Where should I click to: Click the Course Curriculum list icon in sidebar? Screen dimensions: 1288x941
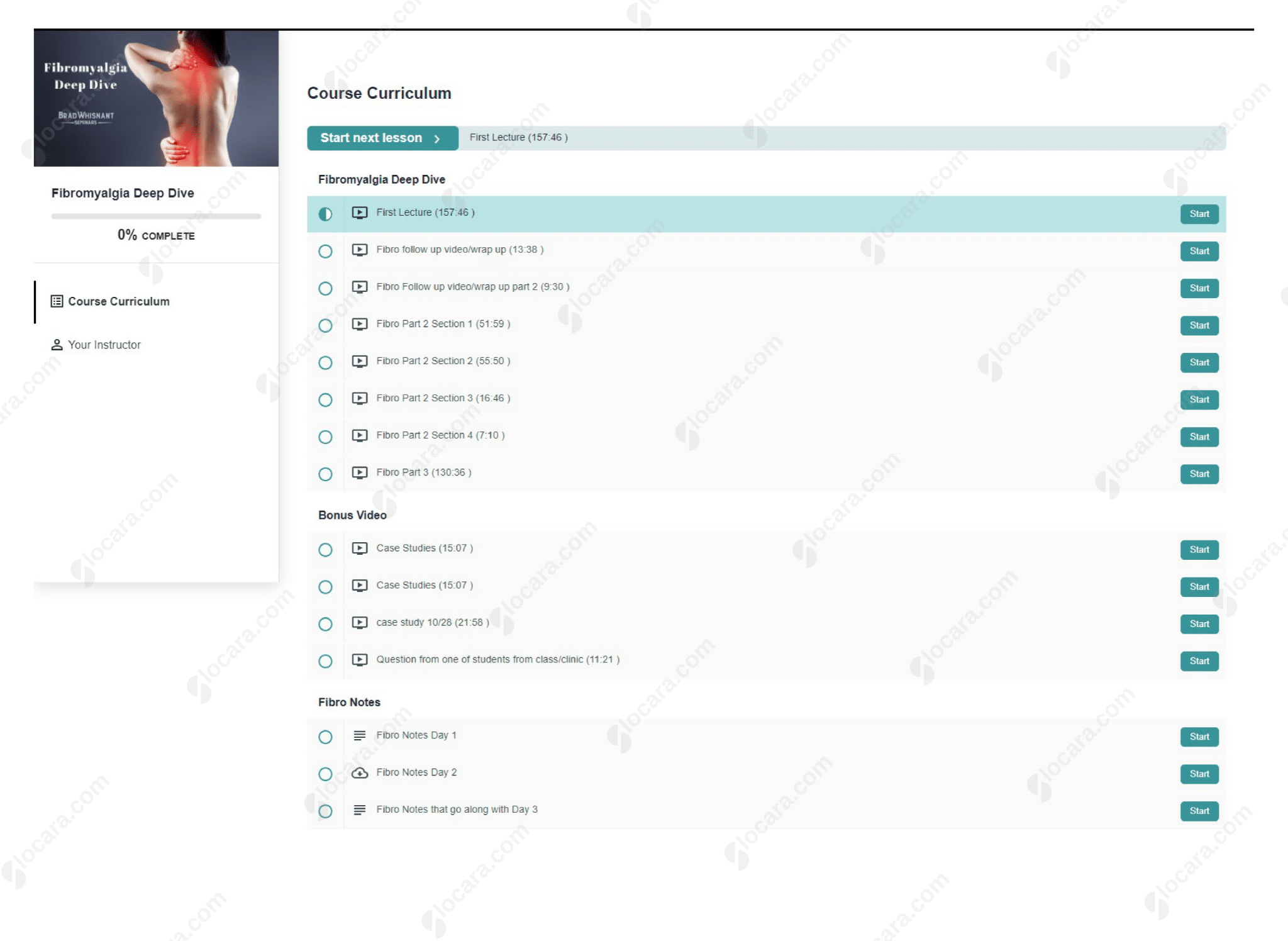(57, 301)
